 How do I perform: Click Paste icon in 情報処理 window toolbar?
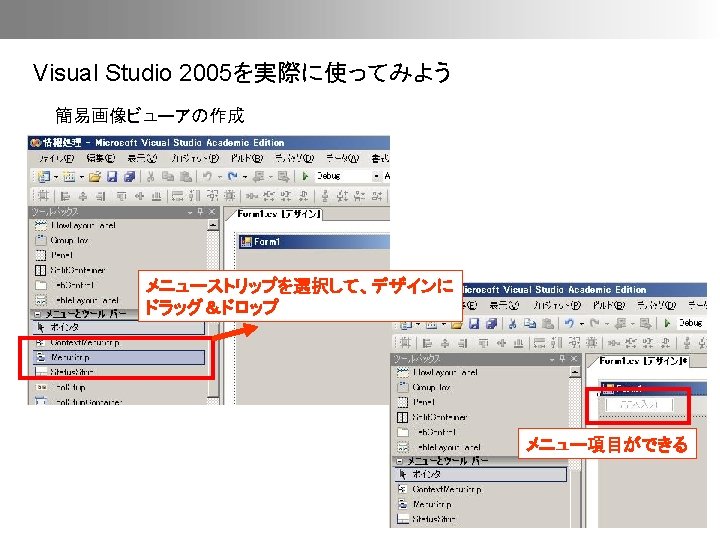(x=186, y=176)
